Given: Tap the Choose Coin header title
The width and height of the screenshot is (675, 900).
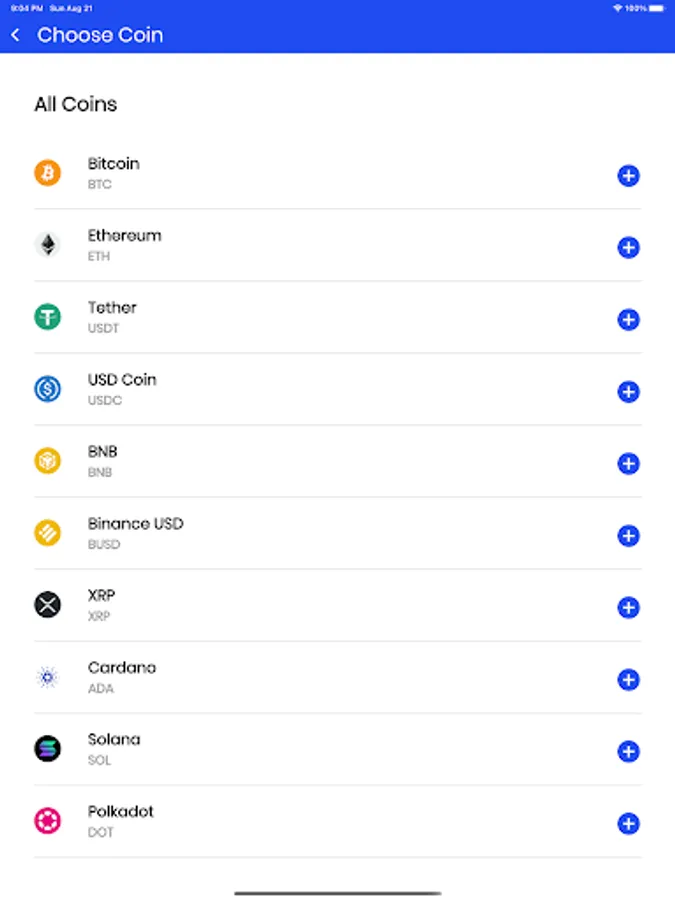Looking at the screenshot, I should click(x=100, y=35).
